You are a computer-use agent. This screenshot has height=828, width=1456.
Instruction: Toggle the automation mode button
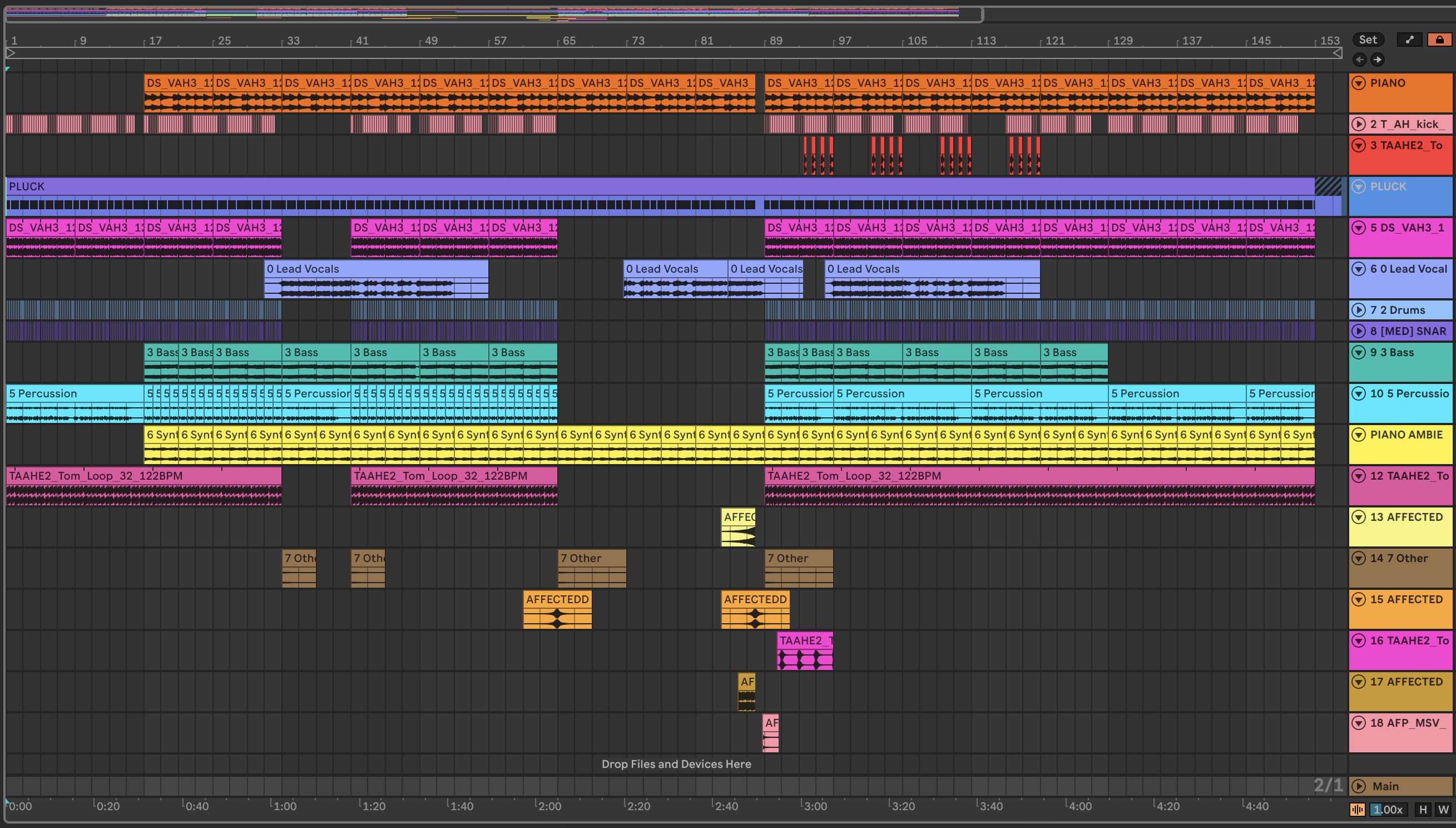(x=1409, y=40)
